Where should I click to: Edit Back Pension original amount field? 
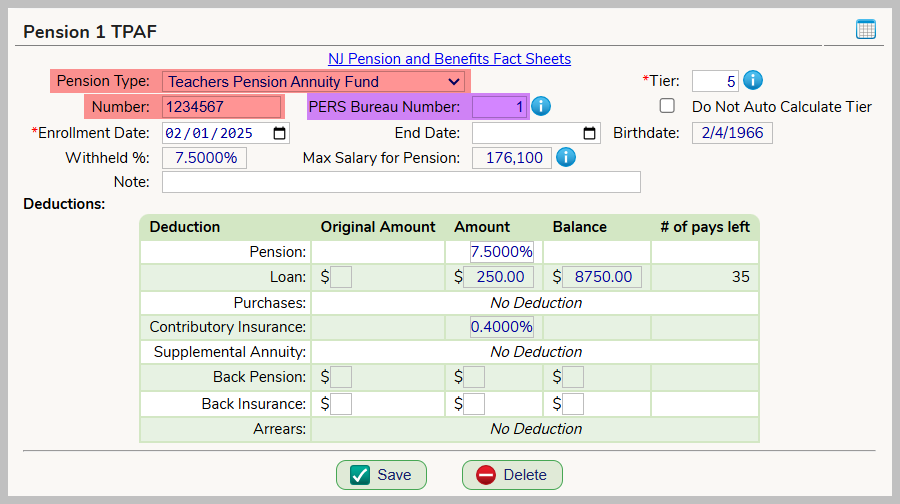(341, 377)
